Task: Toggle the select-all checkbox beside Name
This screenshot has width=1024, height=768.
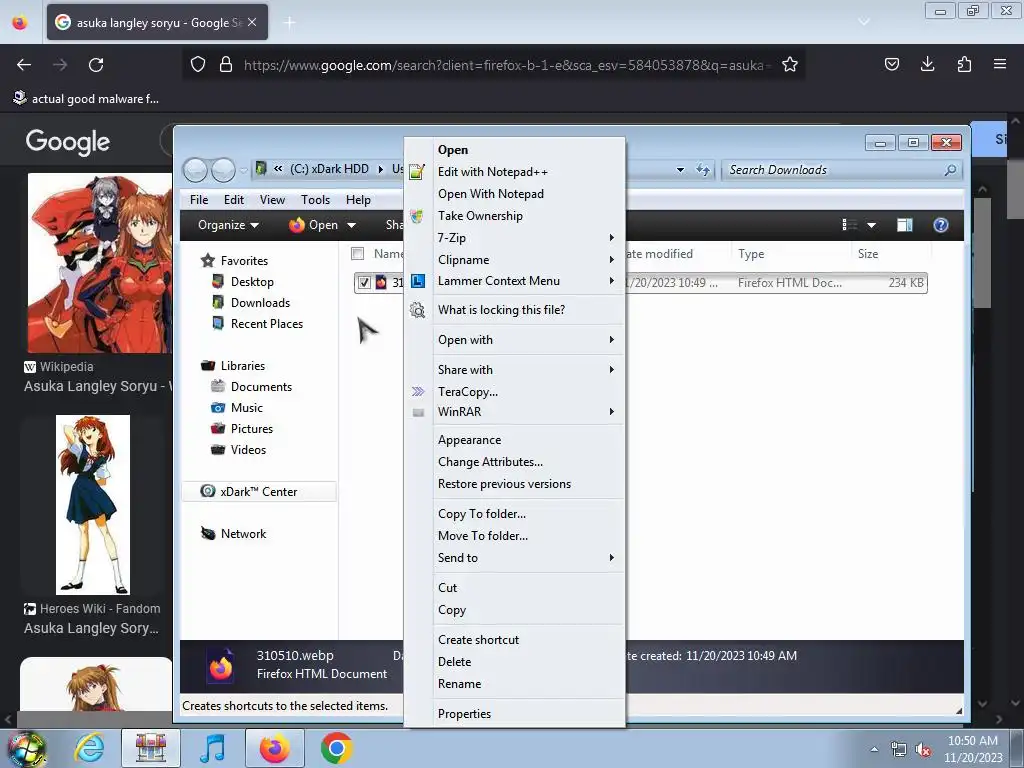Action: pos(357,254)
